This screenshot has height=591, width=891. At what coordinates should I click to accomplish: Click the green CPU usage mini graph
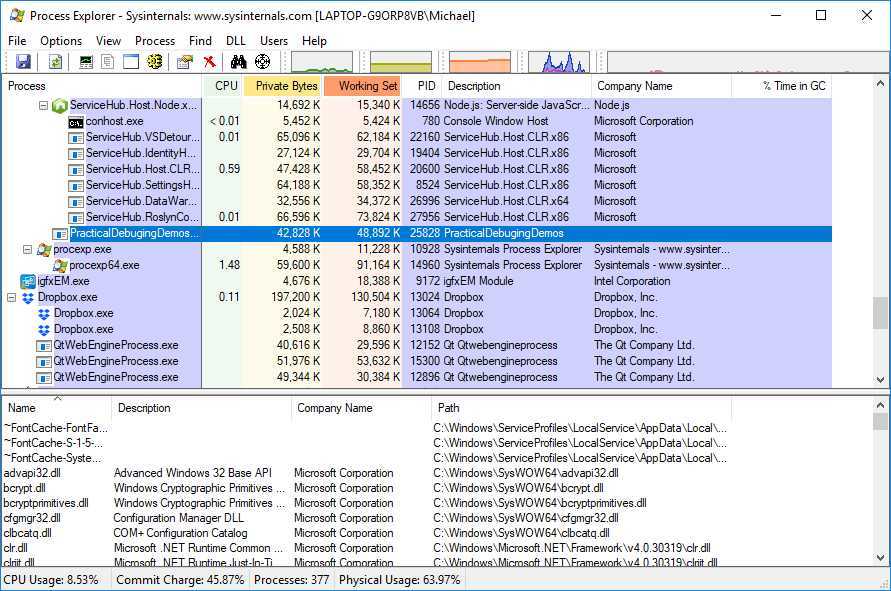coord(322,62)
